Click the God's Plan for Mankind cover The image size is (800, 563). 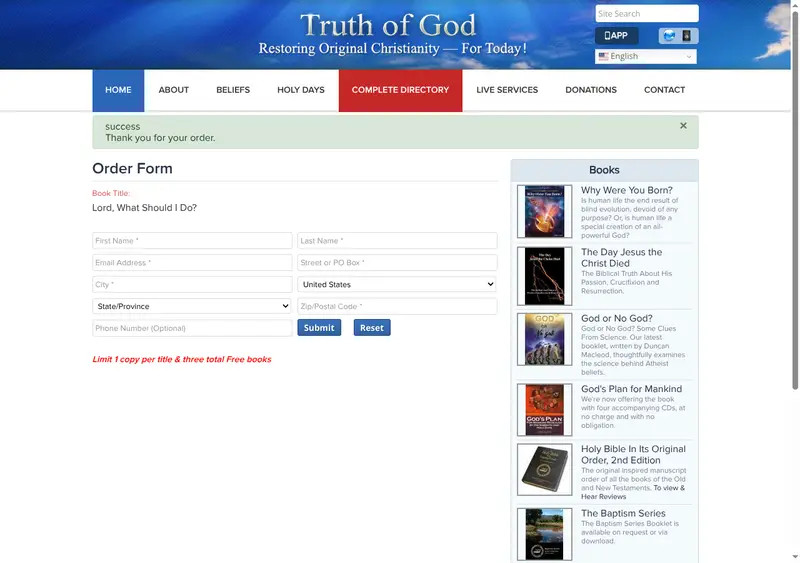(x=544, y=410)
